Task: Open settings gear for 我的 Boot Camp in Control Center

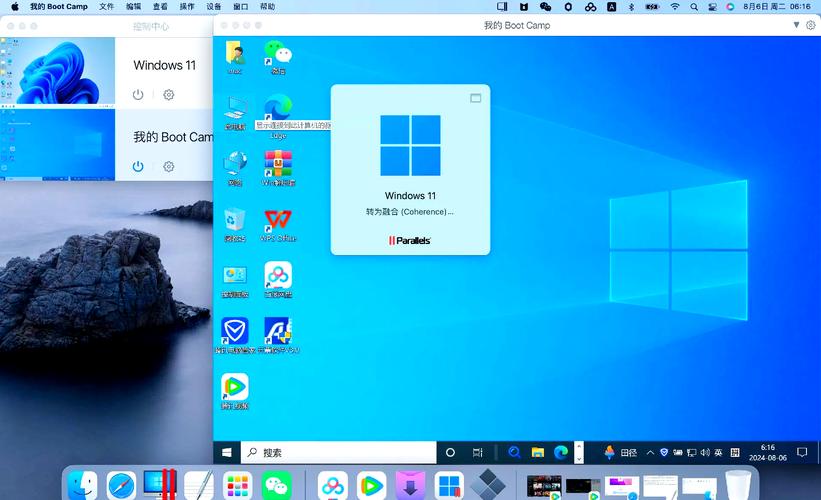Action: 169,166
